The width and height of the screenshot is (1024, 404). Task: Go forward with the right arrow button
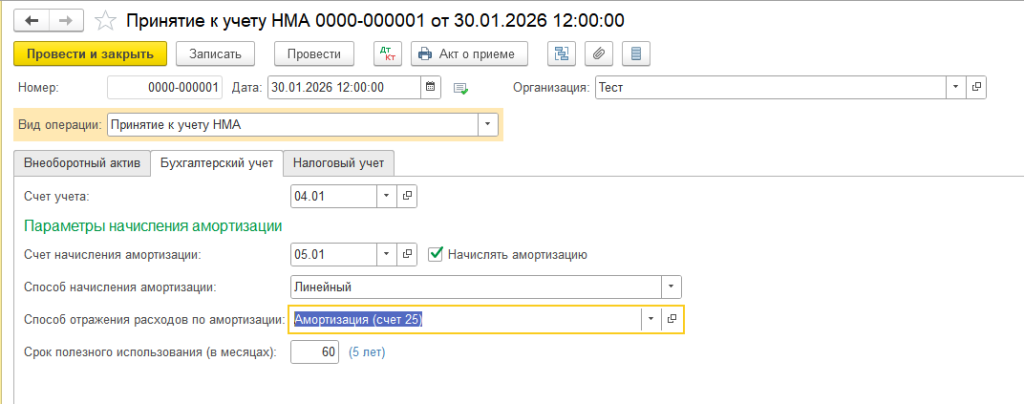pyautogui.click(x=68, y=21)
